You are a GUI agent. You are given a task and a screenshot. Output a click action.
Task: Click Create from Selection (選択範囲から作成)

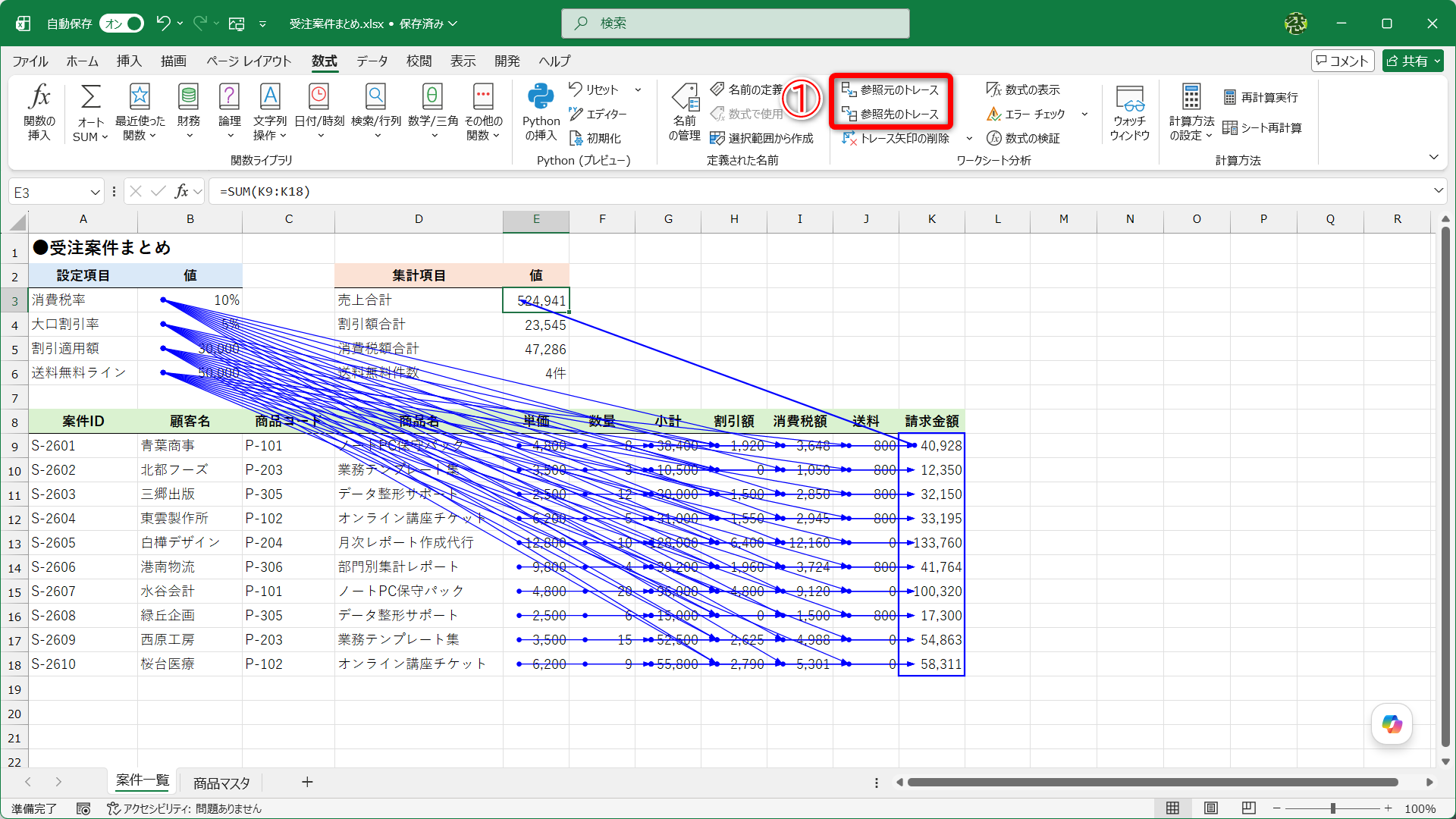coord(761,138)
